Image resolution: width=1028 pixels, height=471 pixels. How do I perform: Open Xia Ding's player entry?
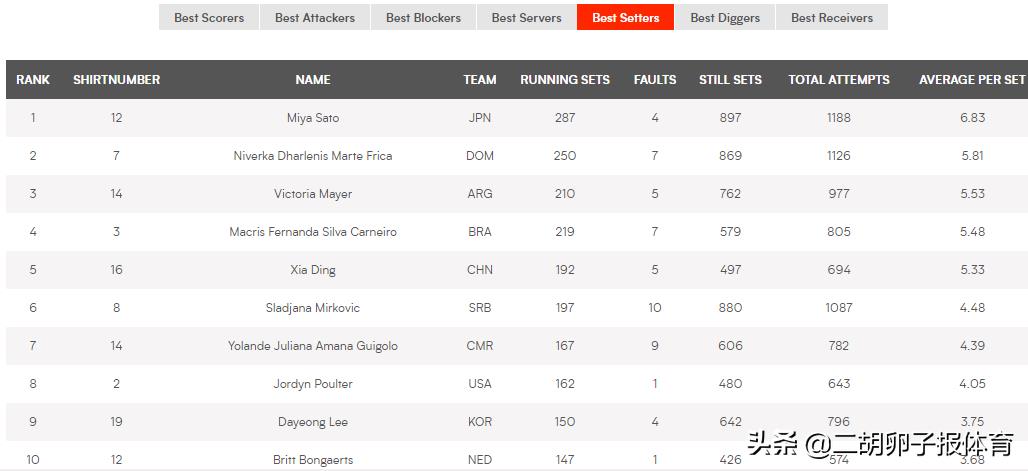[313, 270]
